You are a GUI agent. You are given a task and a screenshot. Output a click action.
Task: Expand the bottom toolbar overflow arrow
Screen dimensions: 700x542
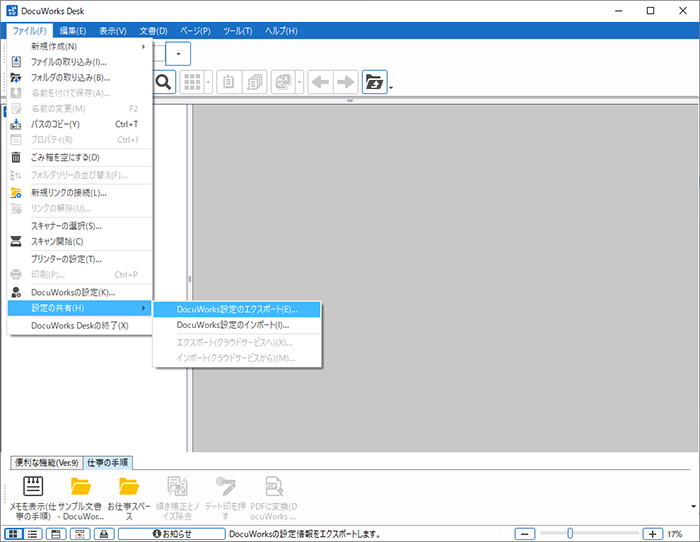pos(693,506)
